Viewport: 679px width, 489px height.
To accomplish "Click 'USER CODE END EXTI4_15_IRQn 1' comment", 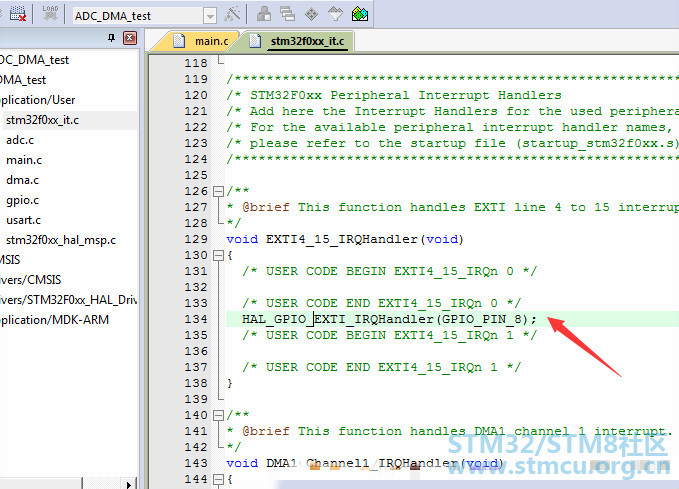I will click(x=382, y=368).
